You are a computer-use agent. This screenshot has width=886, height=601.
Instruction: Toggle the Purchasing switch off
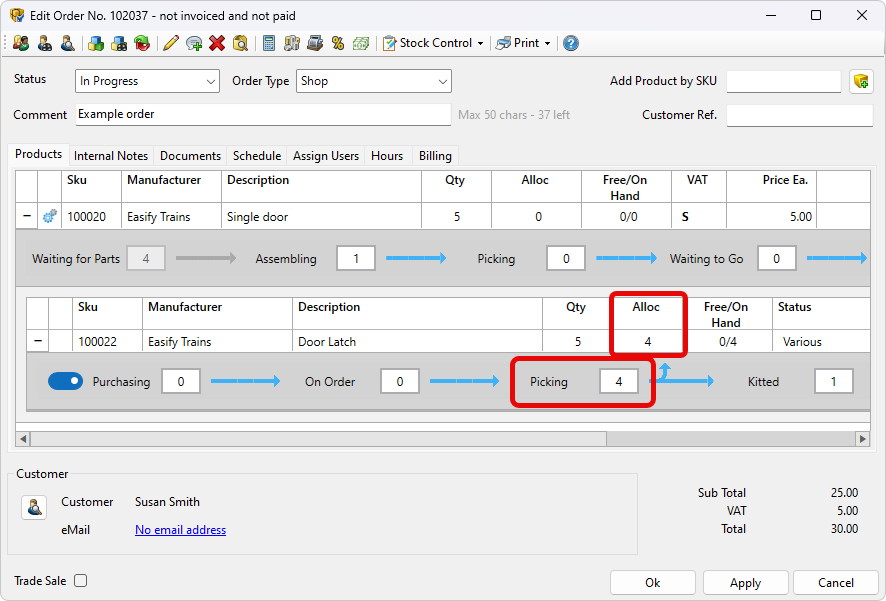tap(66, 381)
